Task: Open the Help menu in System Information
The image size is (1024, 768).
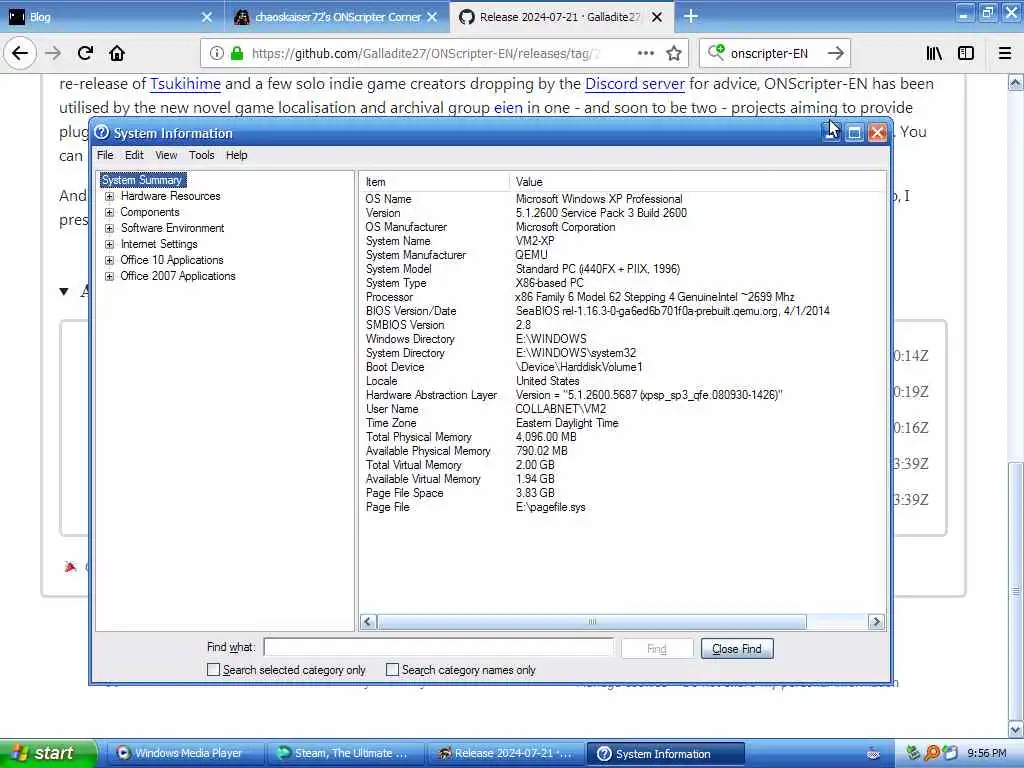Action: point(236,155)
